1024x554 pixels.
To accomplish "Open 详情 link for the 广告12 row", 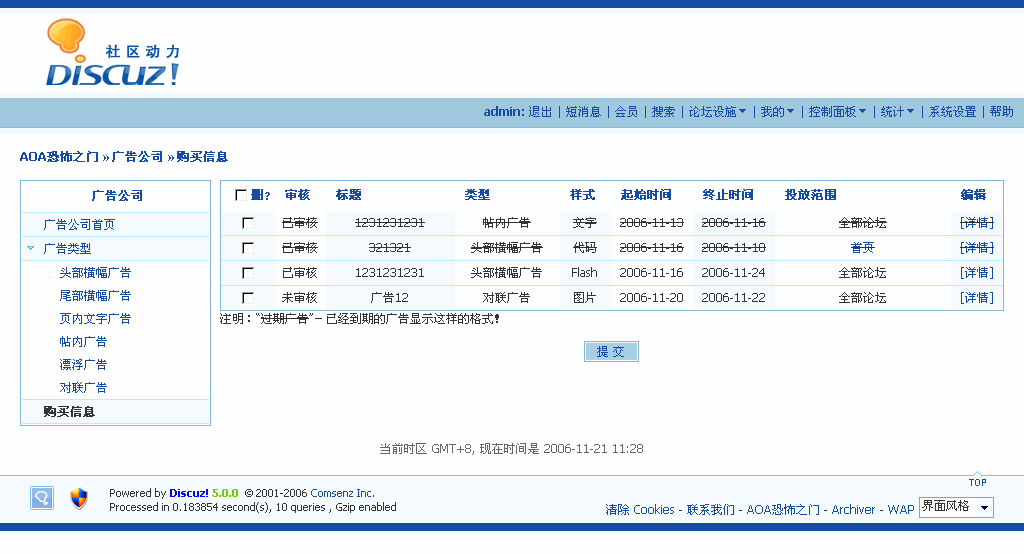I will (x=976, y=298).
